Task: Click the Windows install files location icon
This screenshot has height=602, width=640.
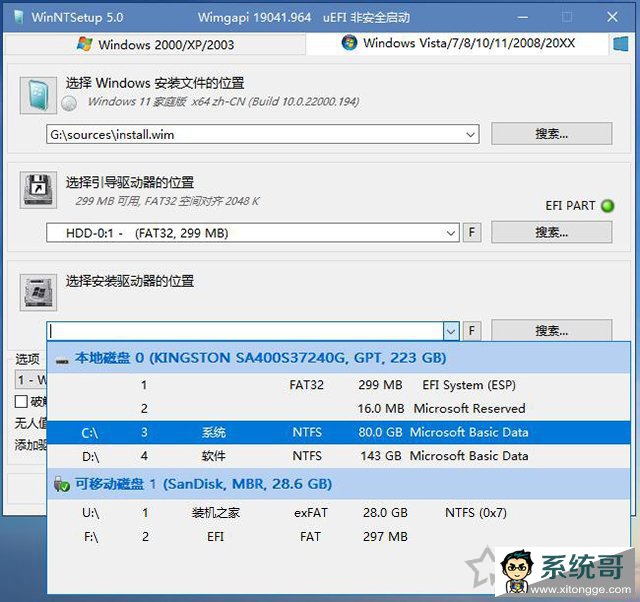Action: point(38,96)
